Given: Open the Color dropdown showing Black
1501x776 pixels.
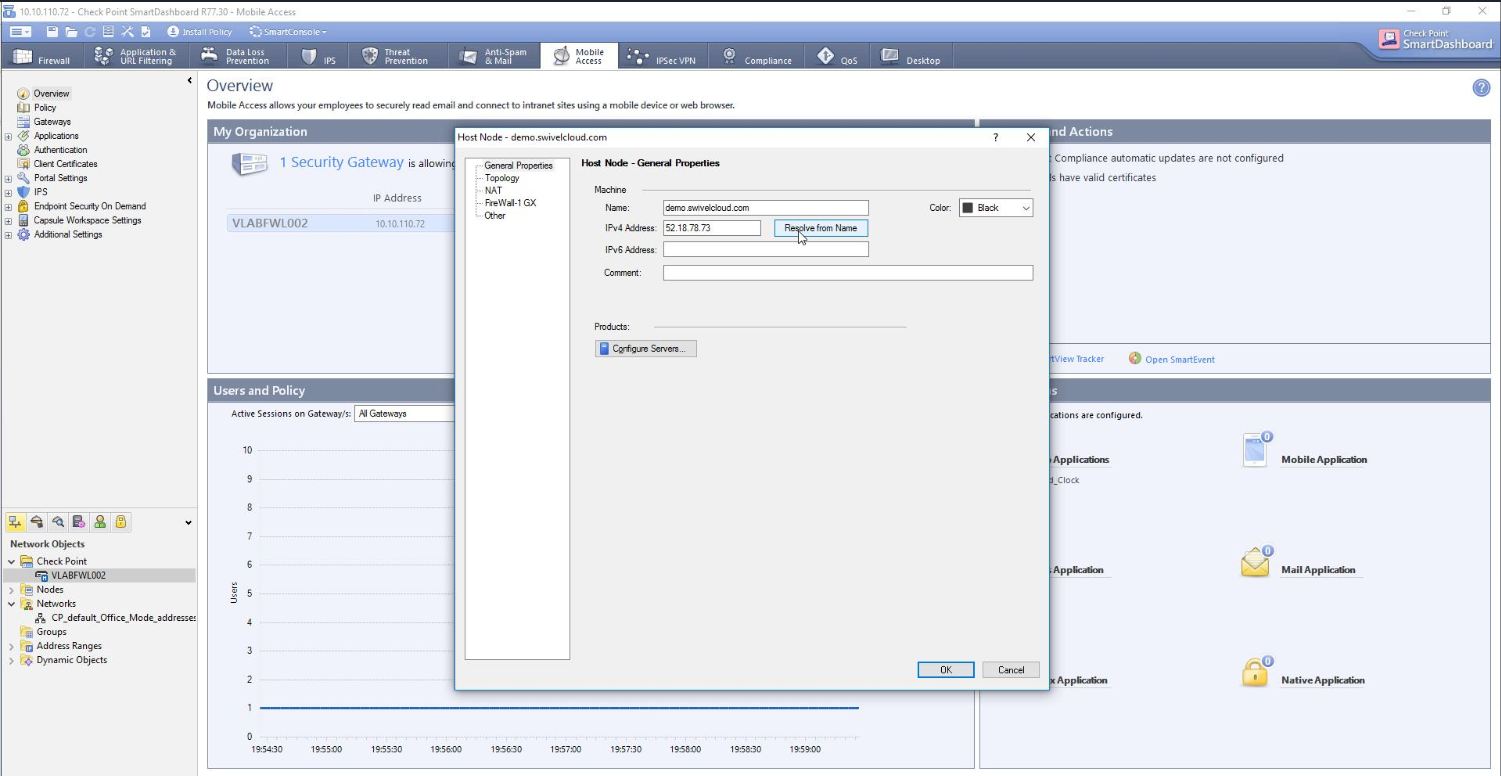Looking at the screenshot, I should point(995,208).
